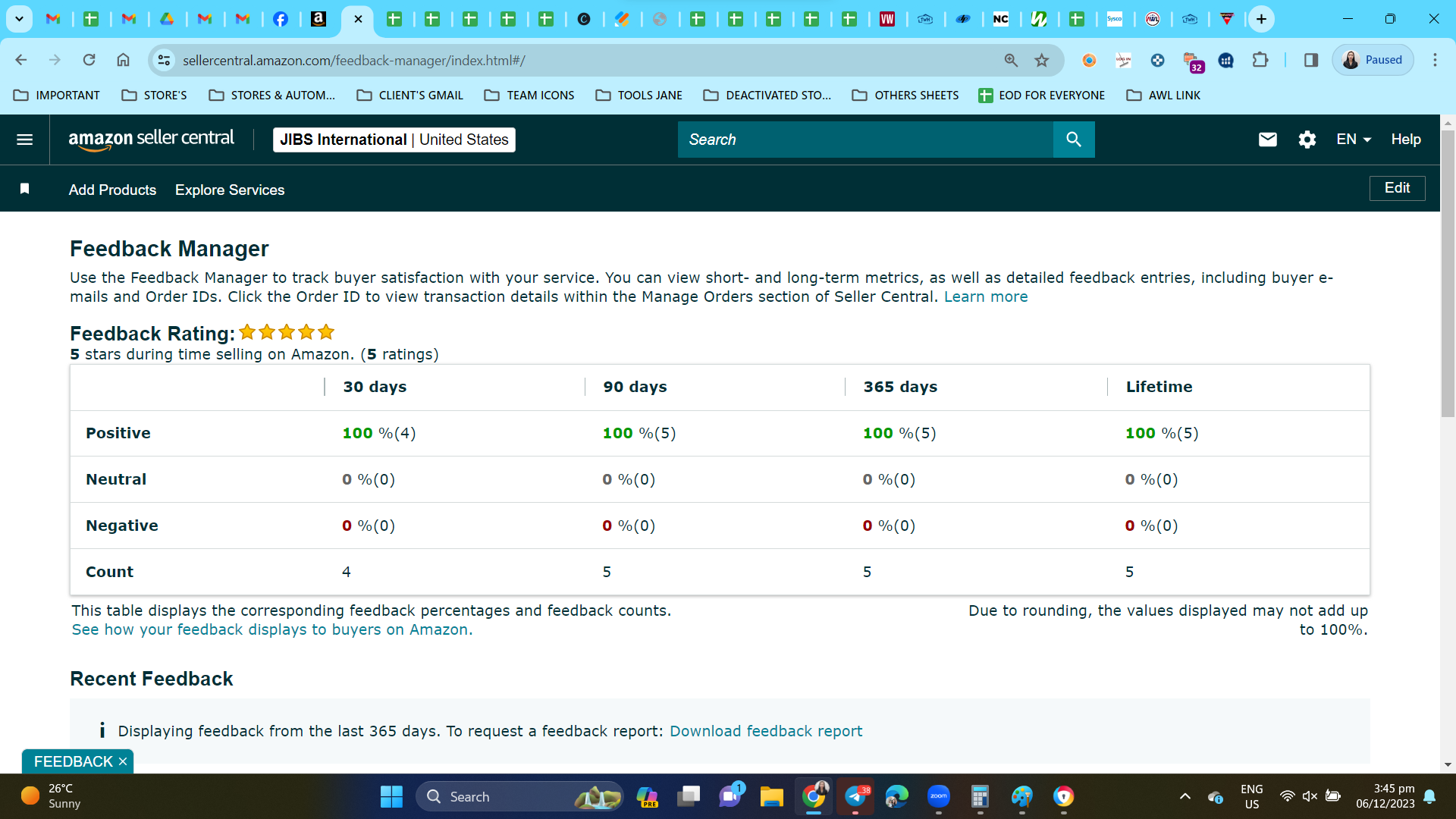The height and width of the screenshot is (819, 1456).
Task: Open the CLIENT'S GMAIL bookmarks folder
Action: point(410,96)
